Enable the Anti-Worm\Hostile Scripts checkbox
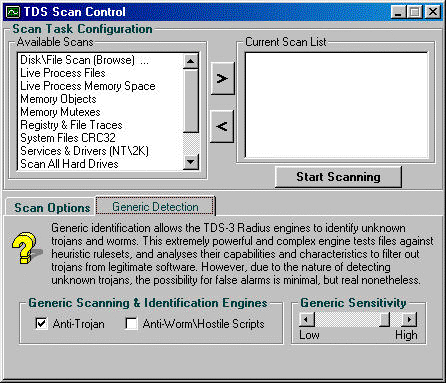The width and height of the screenshot is (446, 383). tap(131, 323)
